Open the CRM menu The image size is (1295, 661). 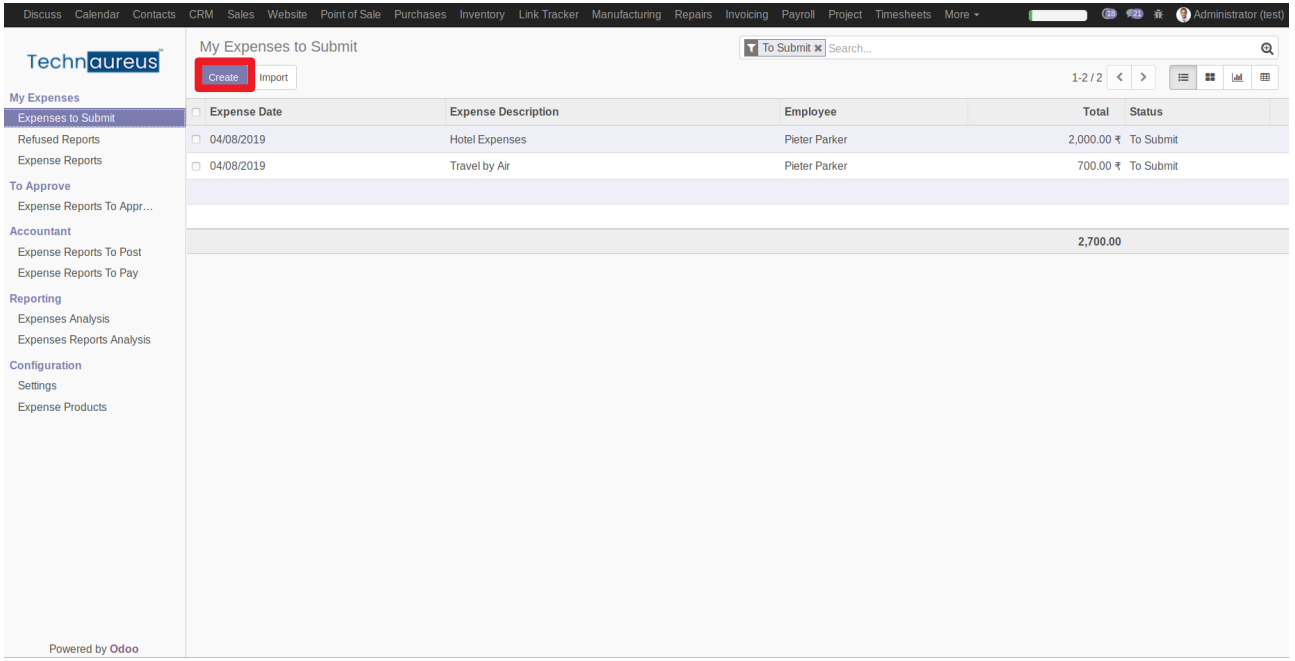click(201, 14)
